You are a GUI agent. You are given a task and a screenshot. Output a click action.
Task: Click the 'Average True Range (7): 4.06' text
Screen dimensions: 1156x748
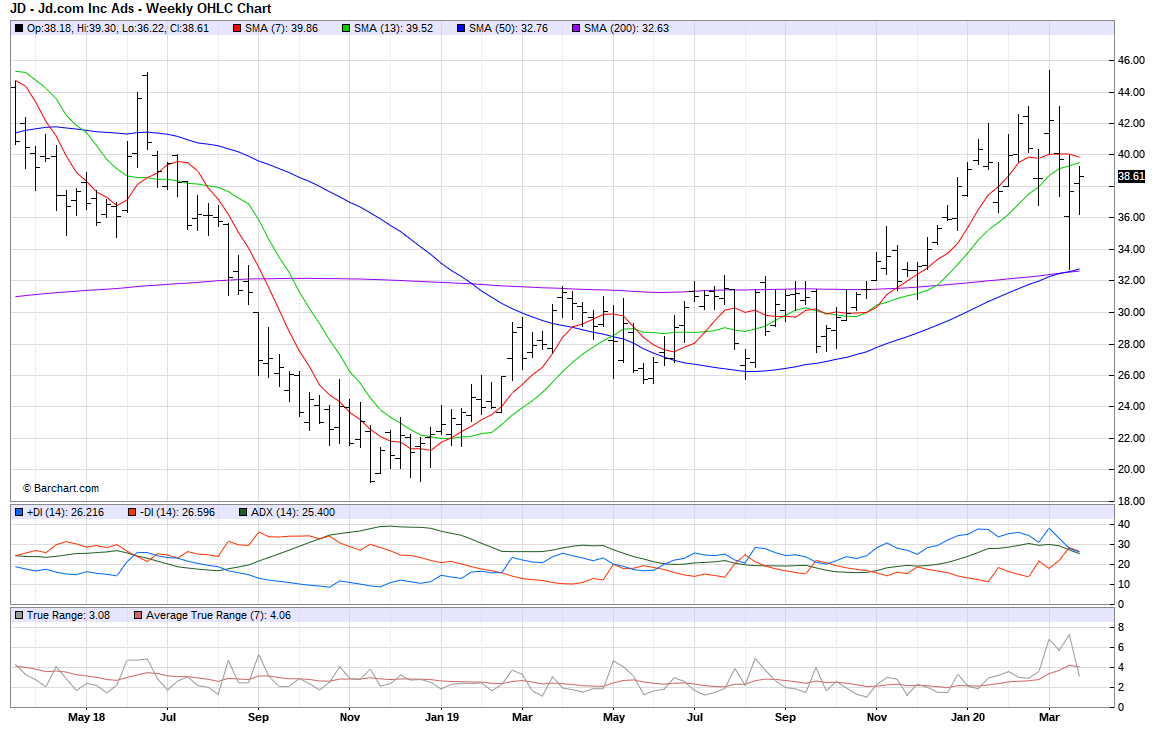coord(218,615)
